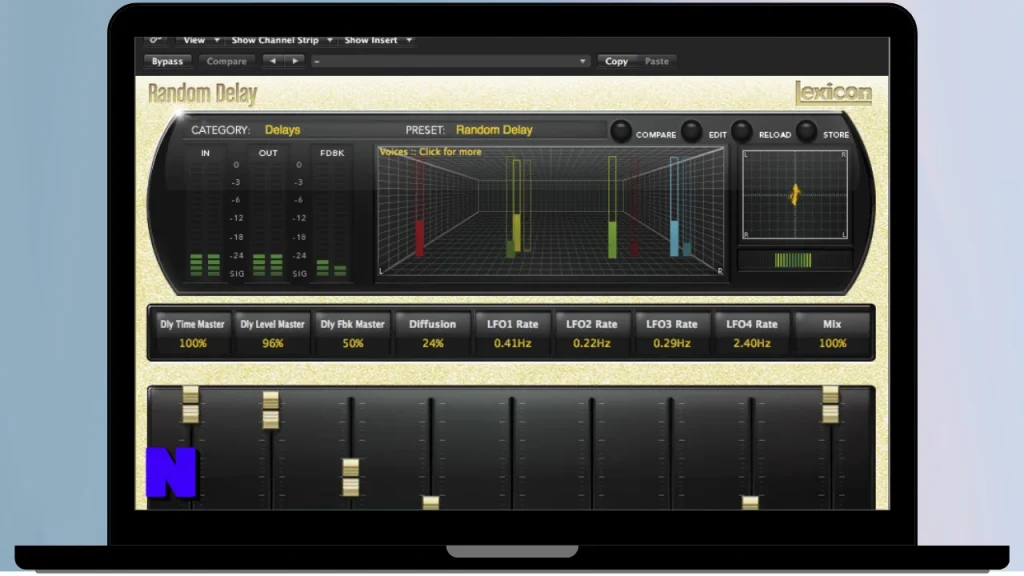
Task: Click 'Voices :: Click for more' text
Action: [x=430, y=152]
